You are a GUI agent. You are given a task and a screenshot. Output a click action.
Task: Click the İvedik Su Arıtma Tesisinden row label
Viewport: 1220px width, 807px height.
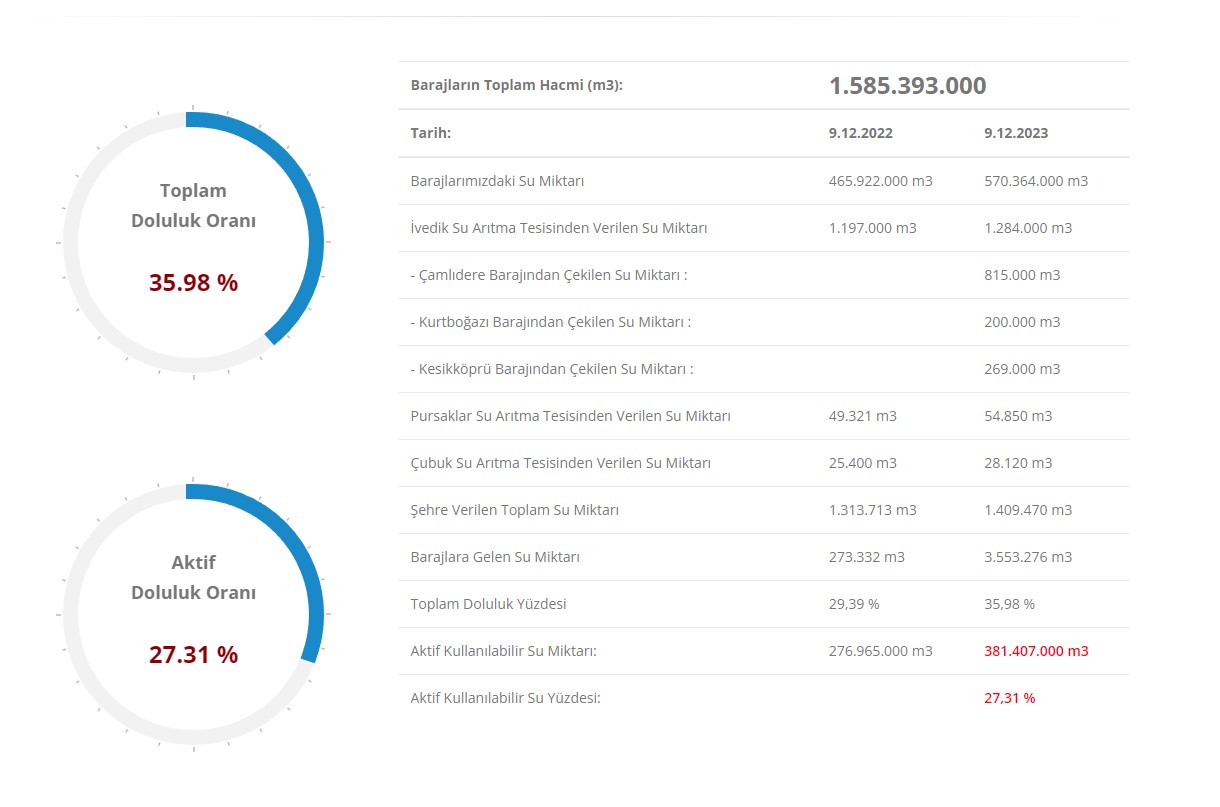pos(558,228)
